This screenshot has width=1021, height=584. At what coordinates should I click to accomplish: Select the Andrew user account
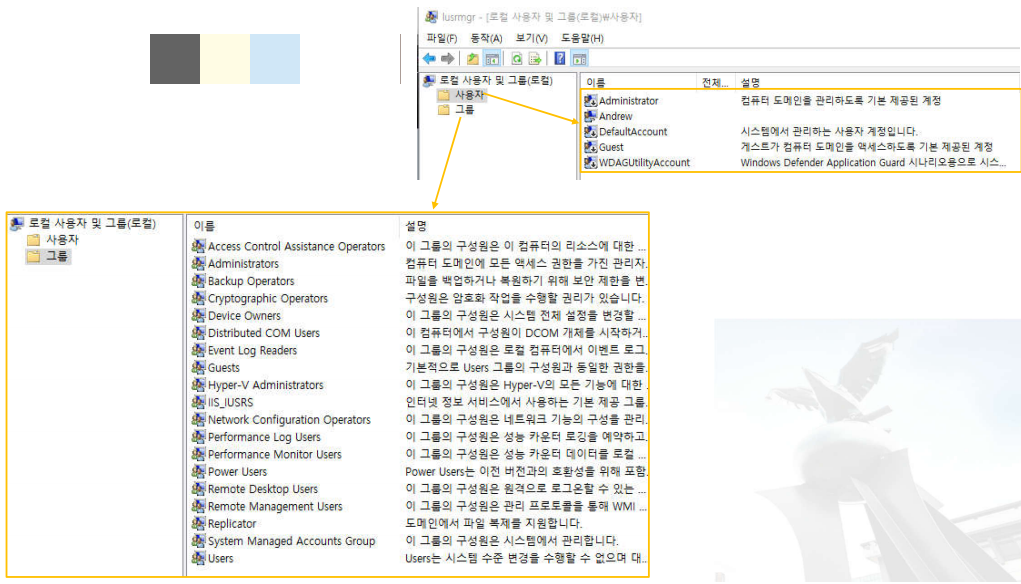pyautogui.click(x=608, y=117)
